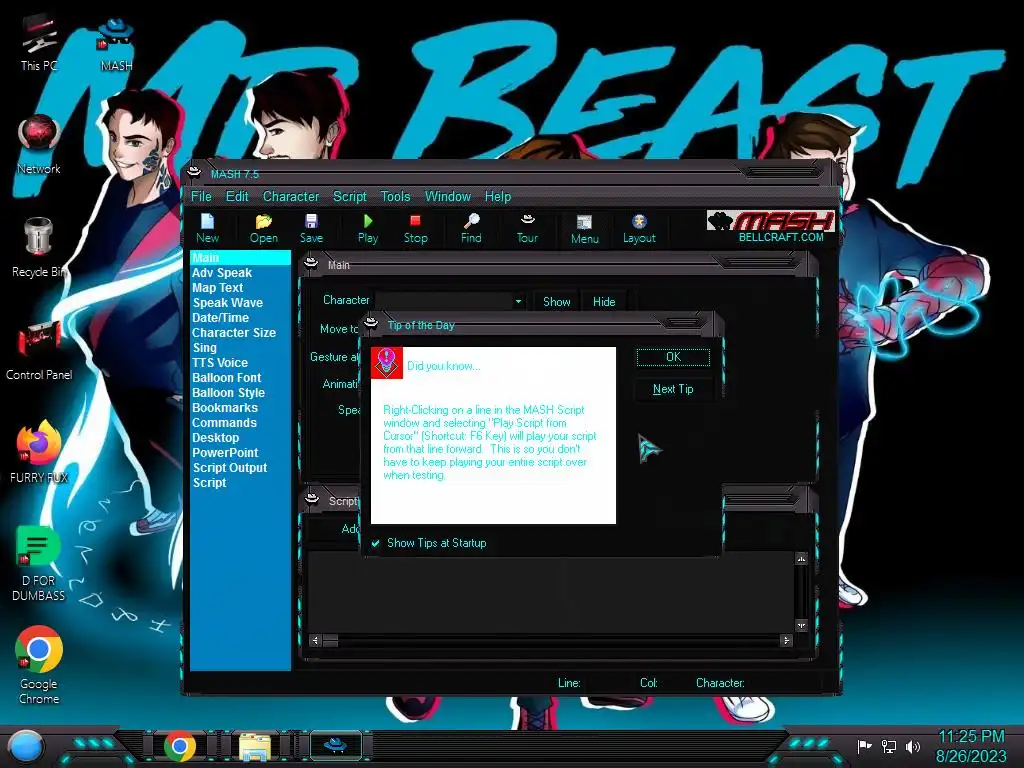Click script horizontal scroll right arrow

click(786, 641)
